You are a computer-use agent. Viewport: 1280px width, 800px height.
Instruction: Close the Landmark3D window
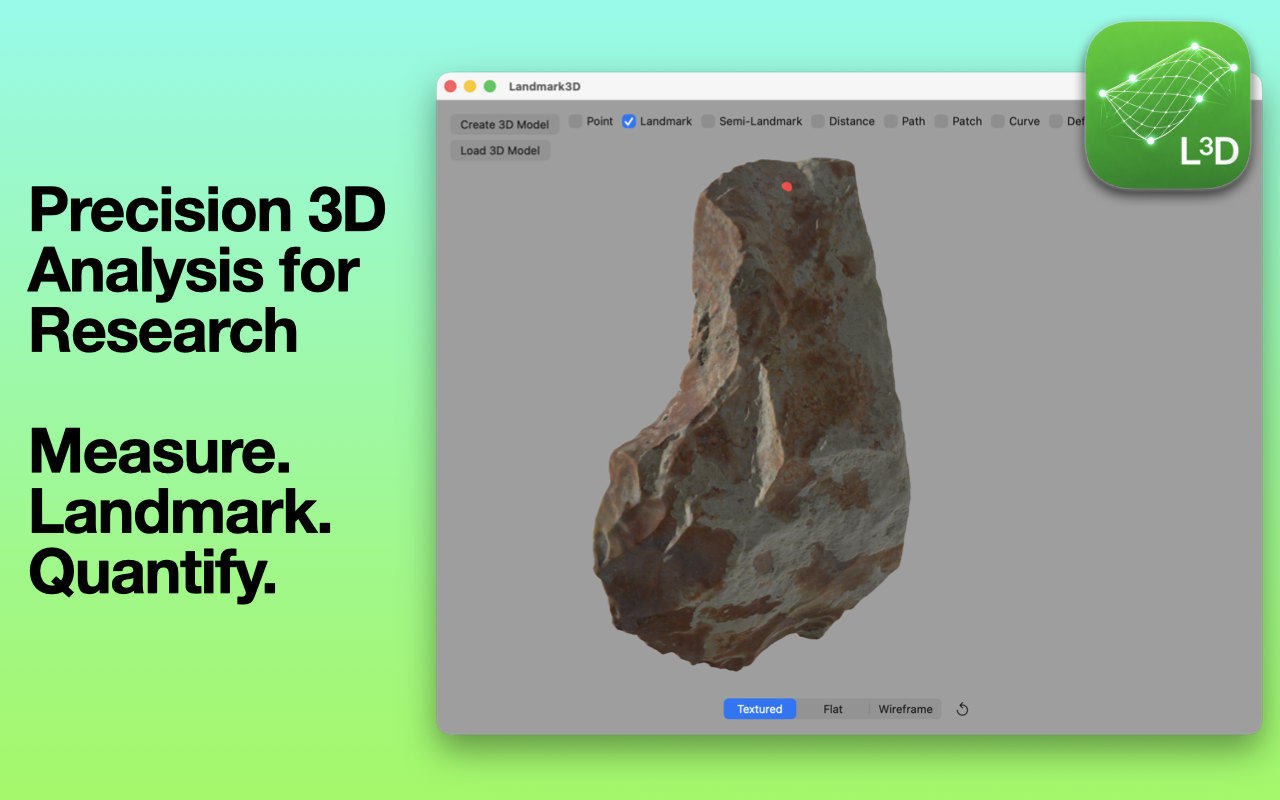coord(450,87)
